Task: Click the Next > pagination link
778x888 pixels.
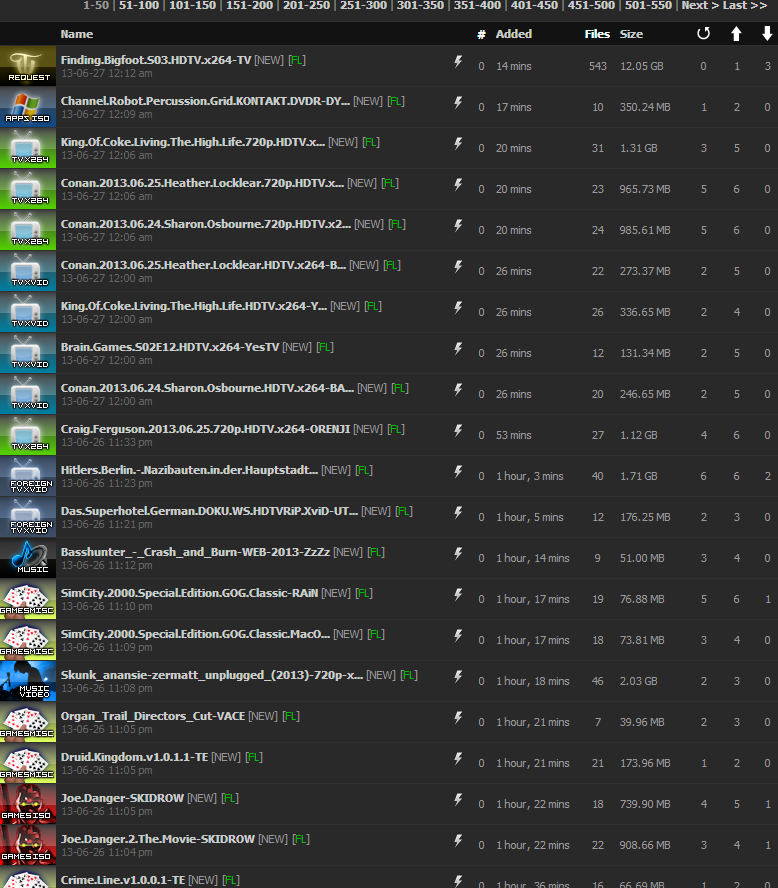Action: click(x=700, y=5)
